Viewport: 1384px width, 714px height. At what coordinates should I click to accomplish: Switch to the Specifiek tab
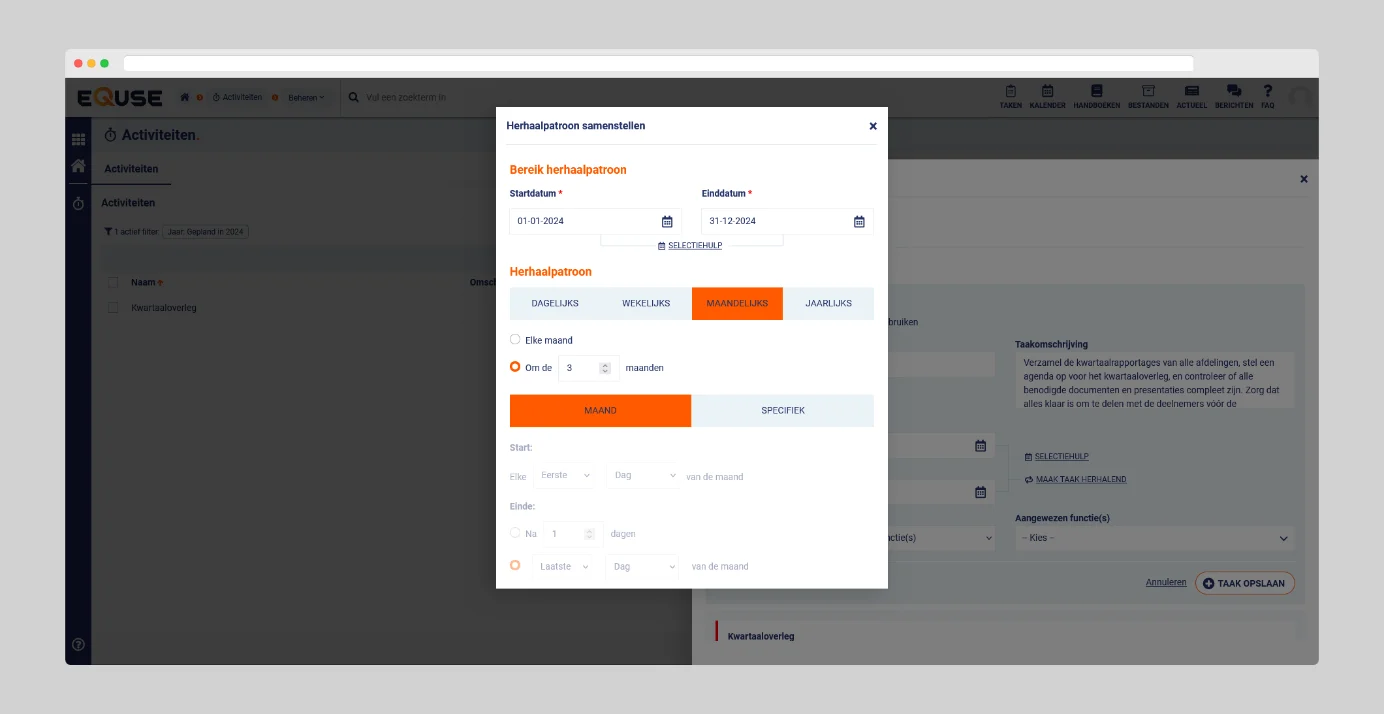point(782,411)
